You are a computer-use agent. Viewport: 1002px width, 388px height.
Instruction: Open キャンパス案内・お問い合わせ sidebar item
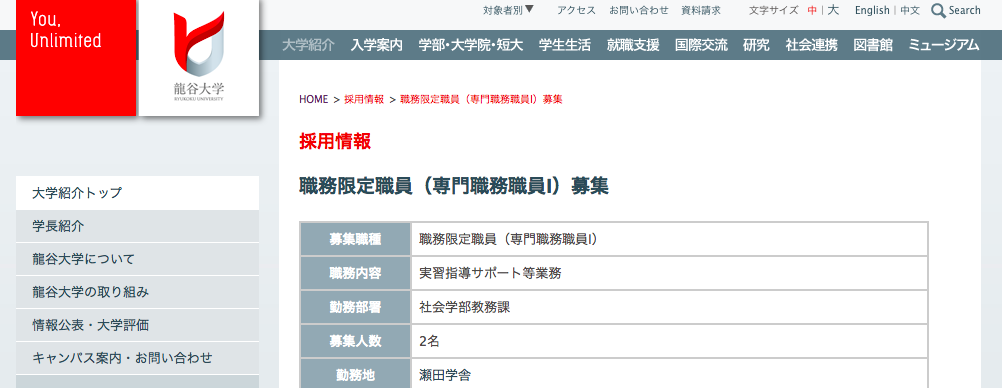pos(137,358)
